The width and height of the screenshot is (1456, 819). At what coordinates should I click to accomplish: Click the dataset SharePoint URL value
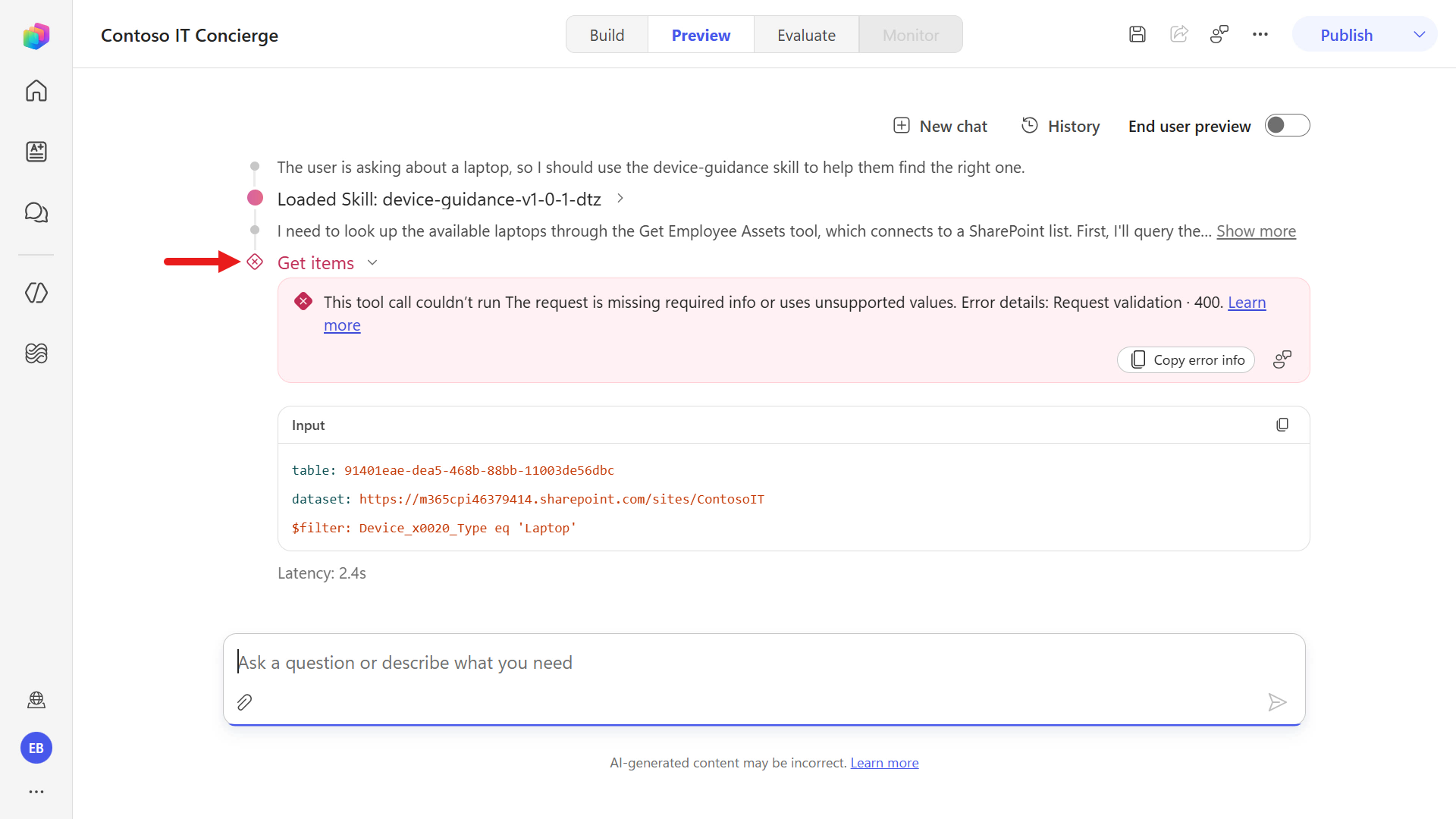click(x=561, y=499)
